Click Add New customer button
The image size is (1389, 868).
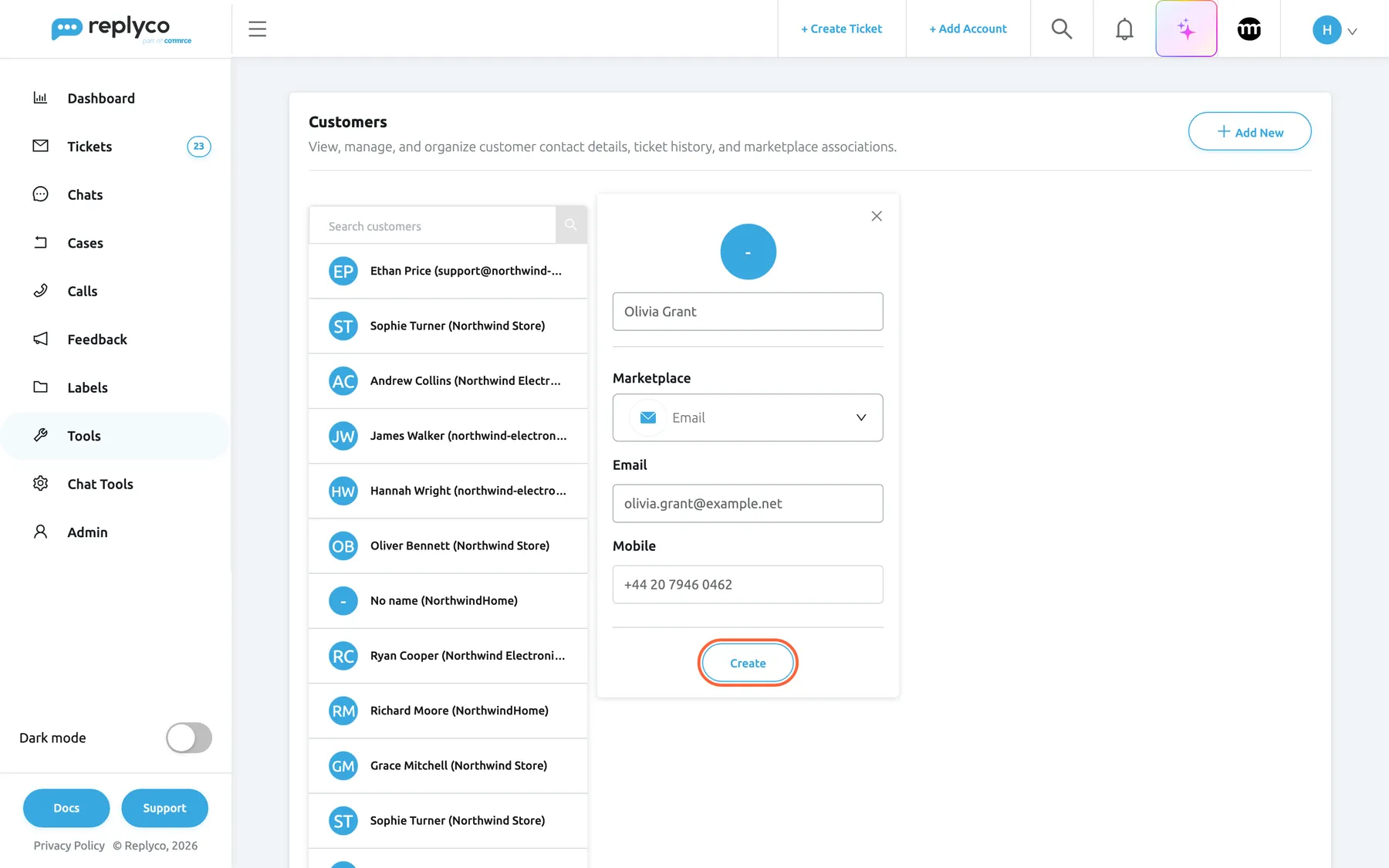(x=1249, y=132)
